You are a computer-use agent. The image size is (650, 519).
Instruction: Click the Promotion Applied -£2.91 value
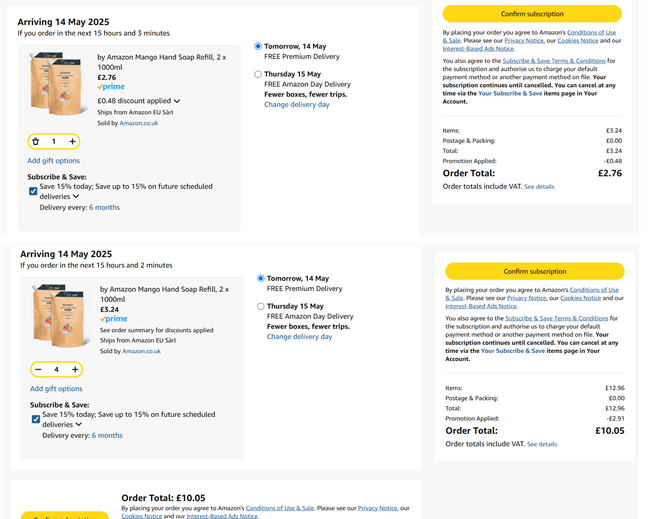click(x=614, y=418)
